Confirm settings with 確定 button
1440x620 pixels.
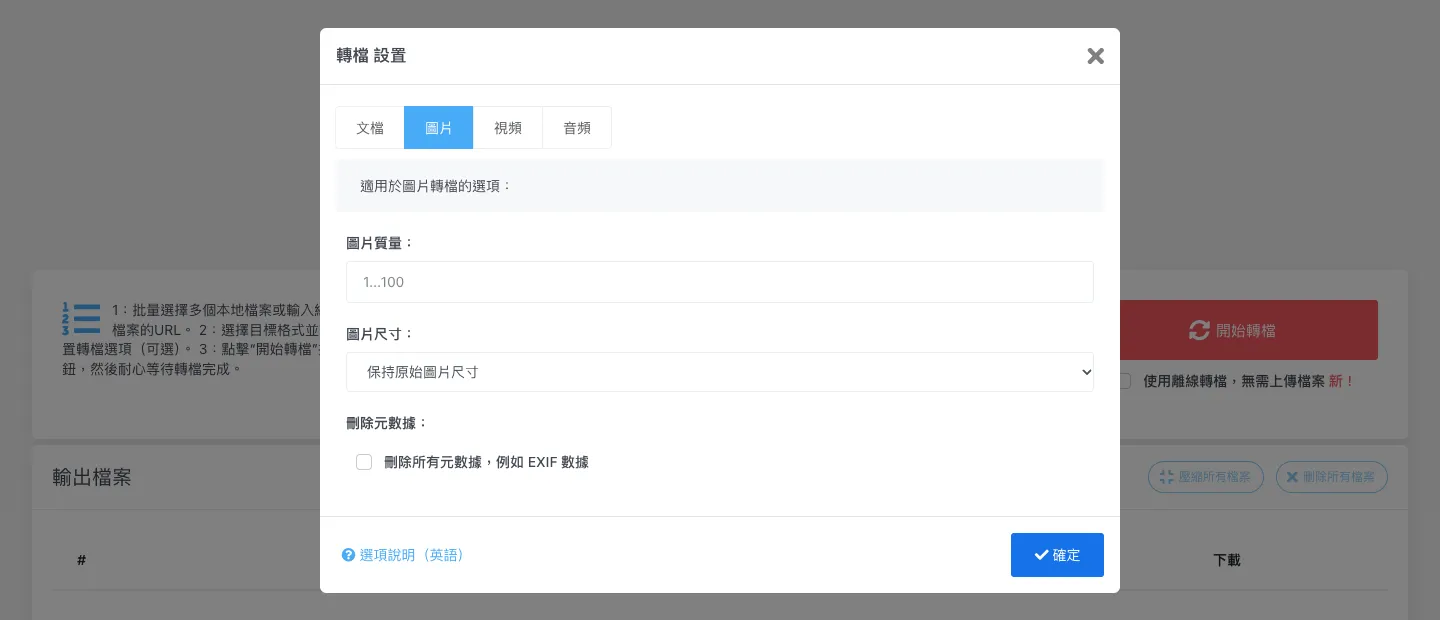coord(1057,555)
